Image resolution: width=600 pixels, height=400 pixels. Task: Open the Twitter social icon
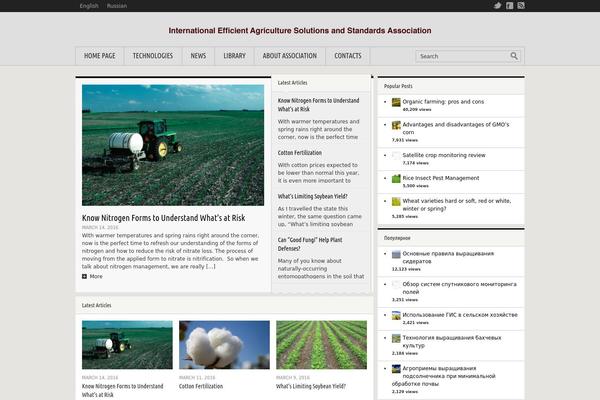coord(497,5)
